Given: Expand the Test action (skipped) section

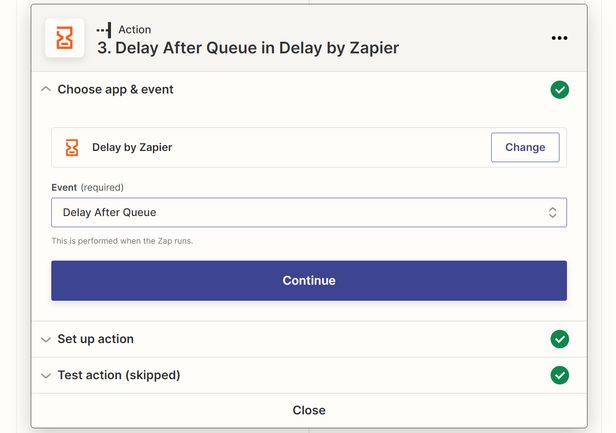Looking at the screenshot, I should point(45,375).
